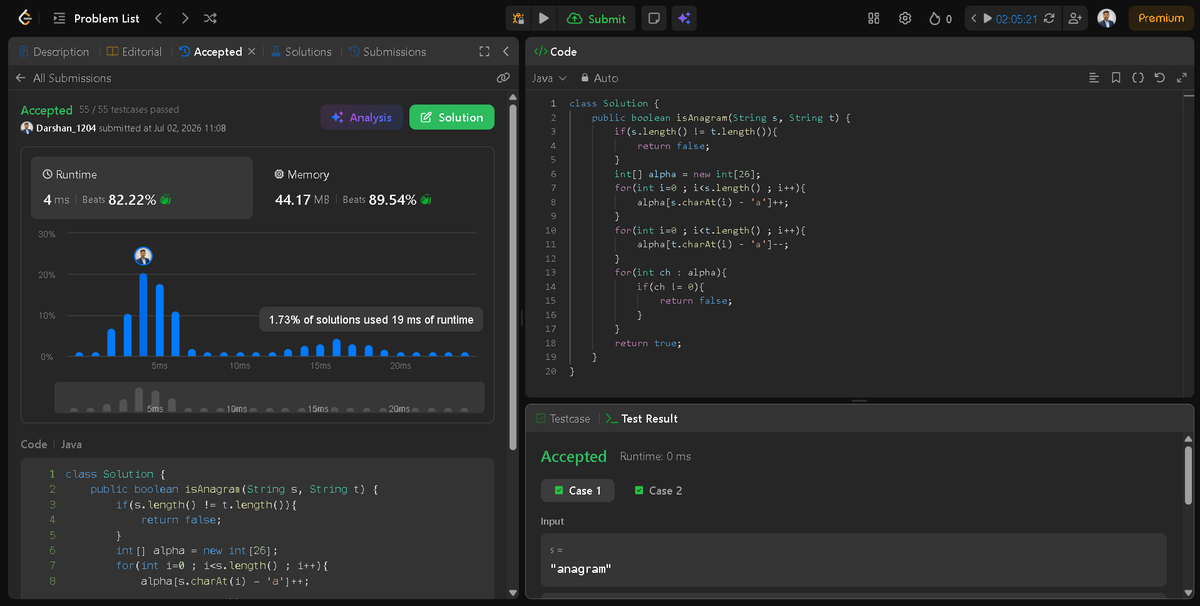The height and width of the screenshot is (606, 1200).
Task: Switch to the Description tab
Action: 54,52
